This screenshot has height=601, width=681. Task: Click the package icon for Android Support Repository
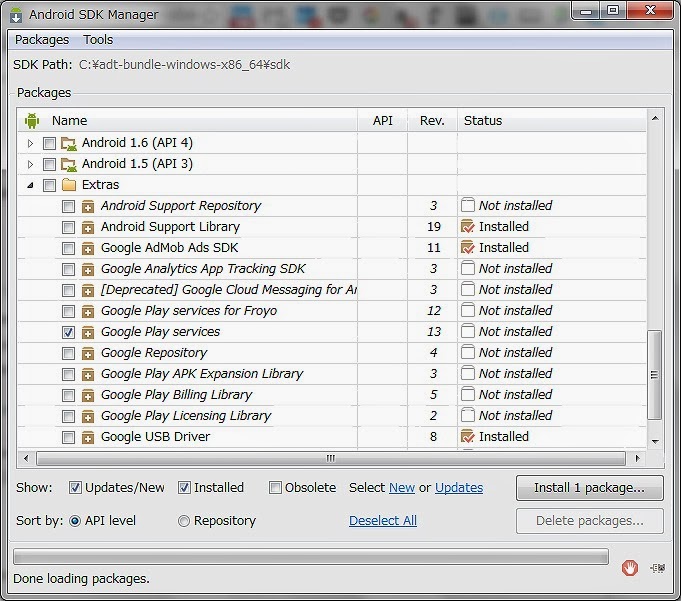tap(88, 206)
